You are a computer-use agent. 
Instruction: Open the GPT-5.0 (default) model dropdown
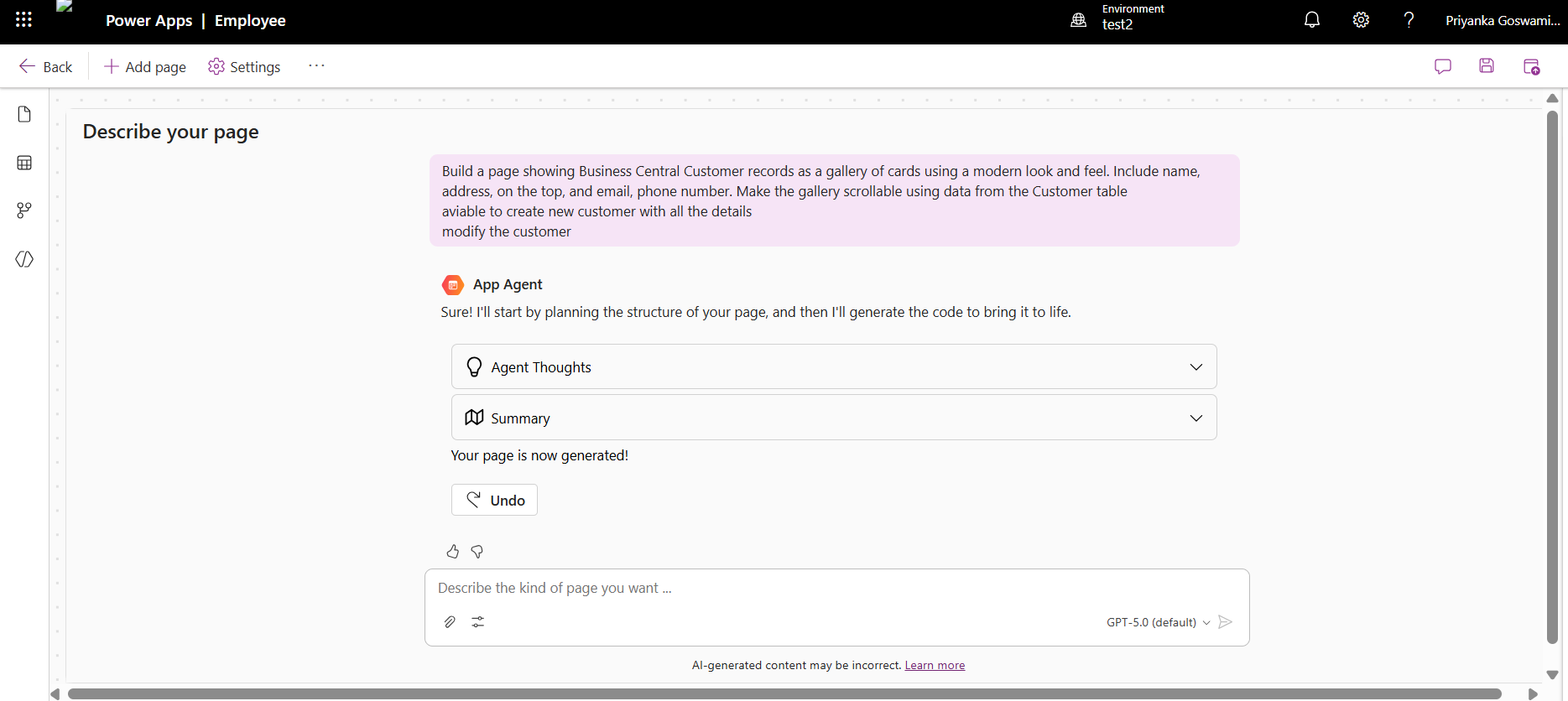point(1158,622)
